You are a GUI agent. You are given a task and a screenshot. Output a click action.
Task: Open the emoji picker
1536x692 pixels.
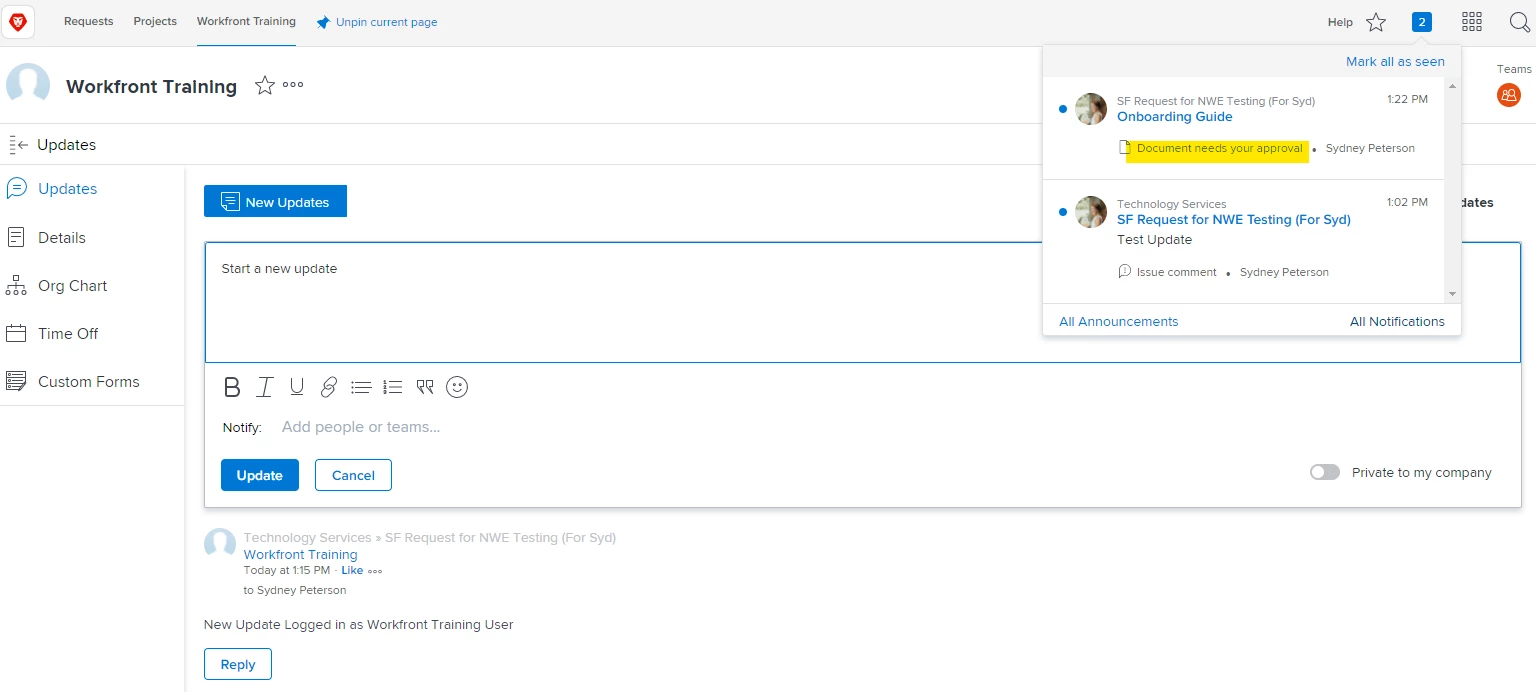point(457,387)
